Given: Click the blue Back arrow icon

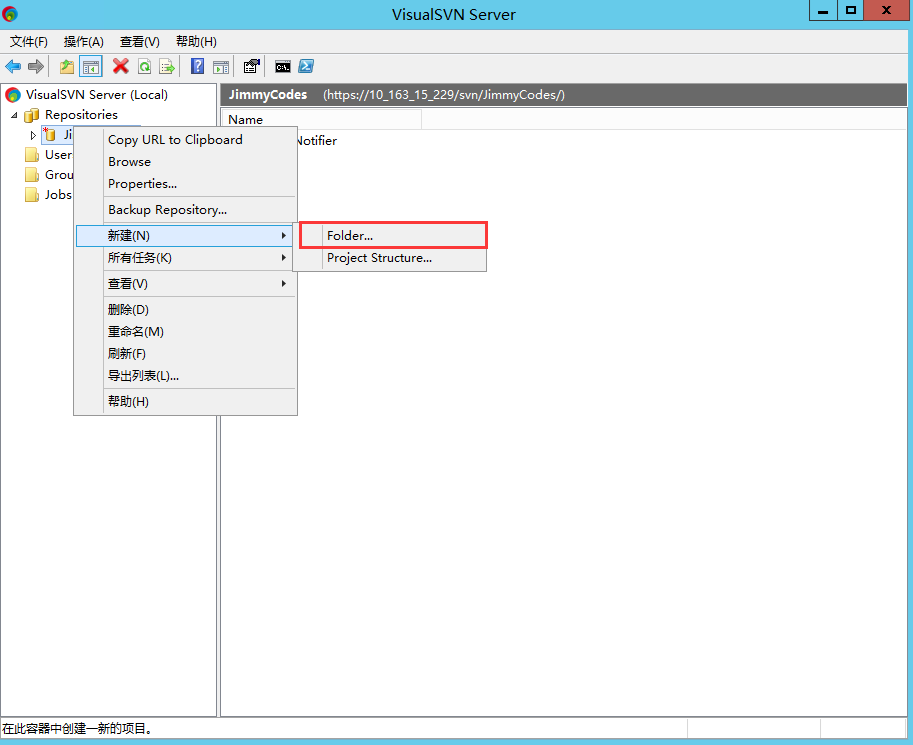Looking at the screenshot, I should (x=13, y=66).
